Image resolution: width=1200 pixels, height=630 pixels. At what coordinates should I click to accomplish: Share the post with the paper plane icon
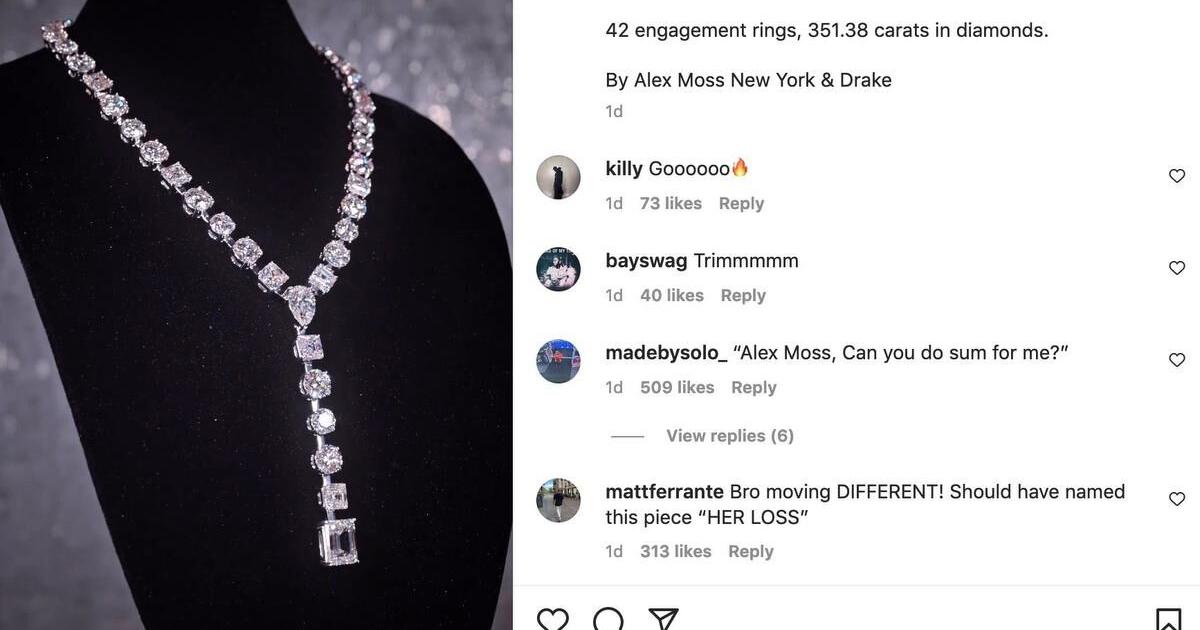pos(663,618)
